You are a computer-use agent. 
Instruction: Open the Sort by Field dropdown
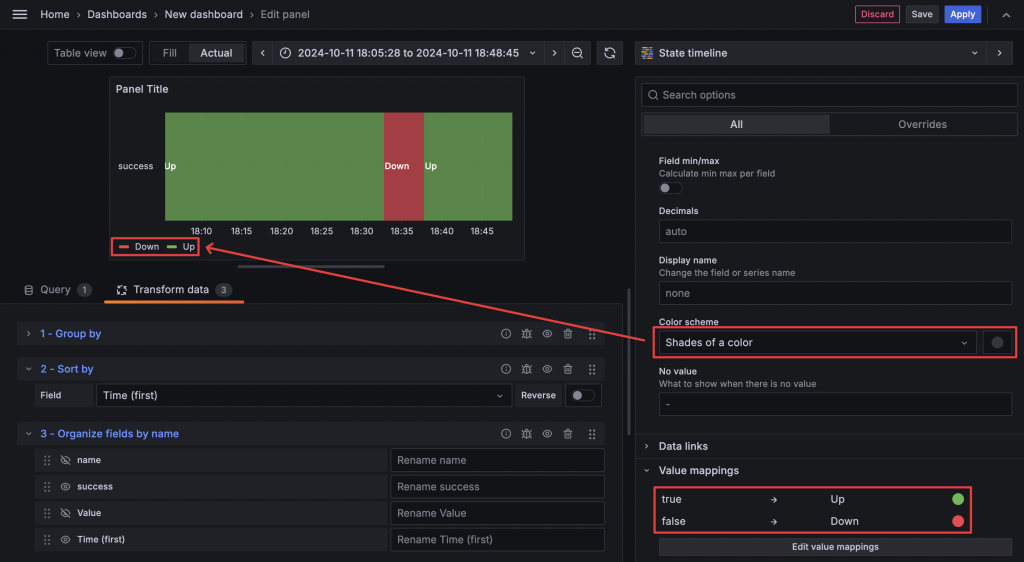tap(304, 396)
